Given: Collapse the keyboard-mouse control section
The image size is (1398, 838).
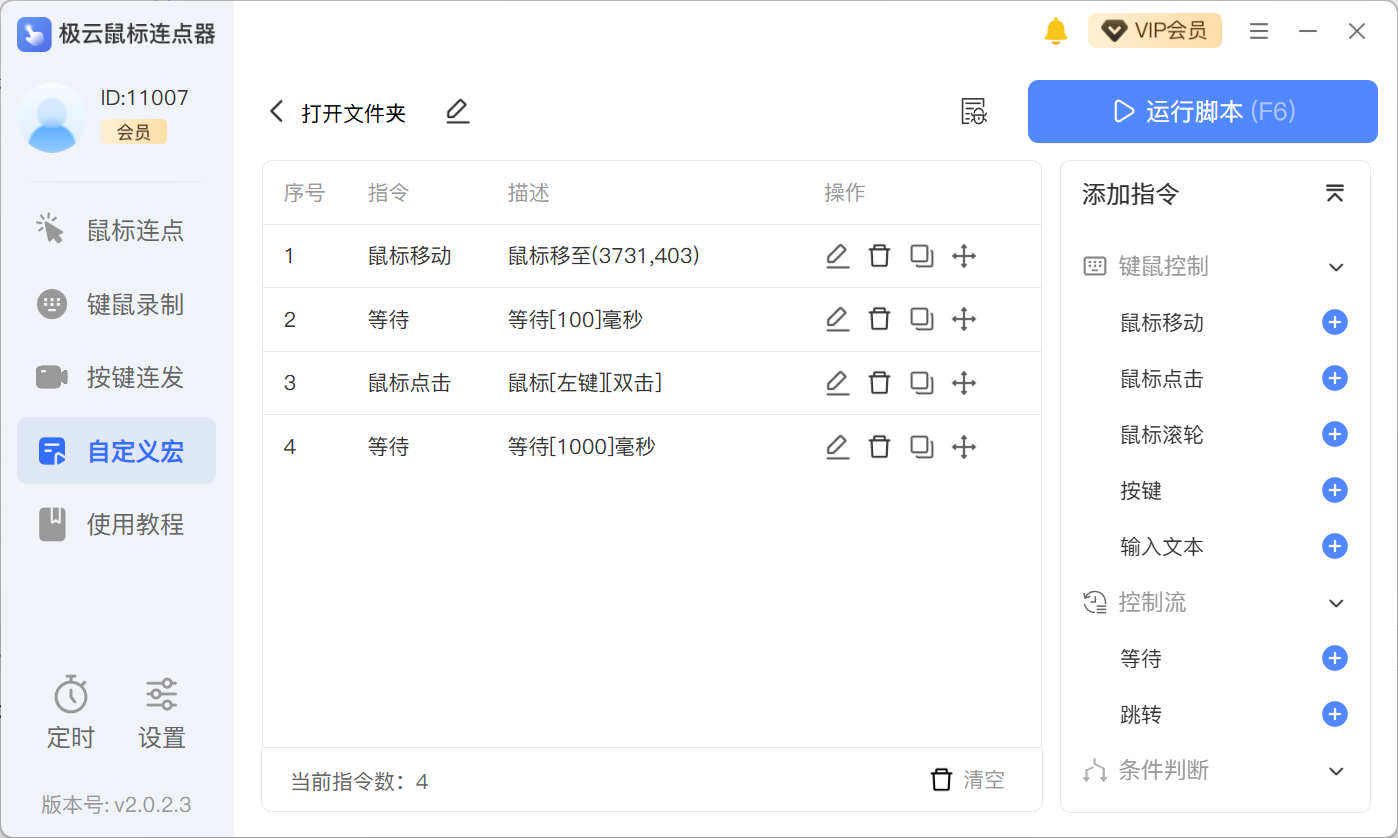Looking at the screenshot, I should point(1335,267).
